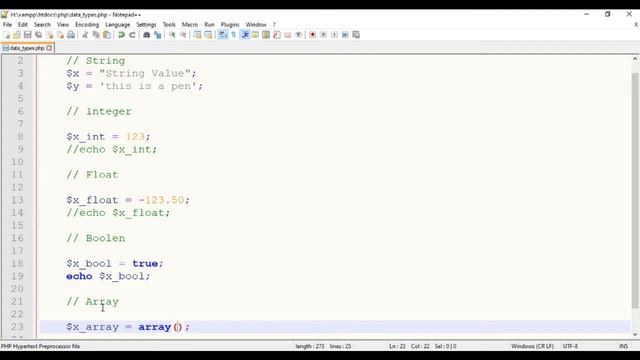Click the Print toolbar icon

pyautogui.click(x=71, y=35)
